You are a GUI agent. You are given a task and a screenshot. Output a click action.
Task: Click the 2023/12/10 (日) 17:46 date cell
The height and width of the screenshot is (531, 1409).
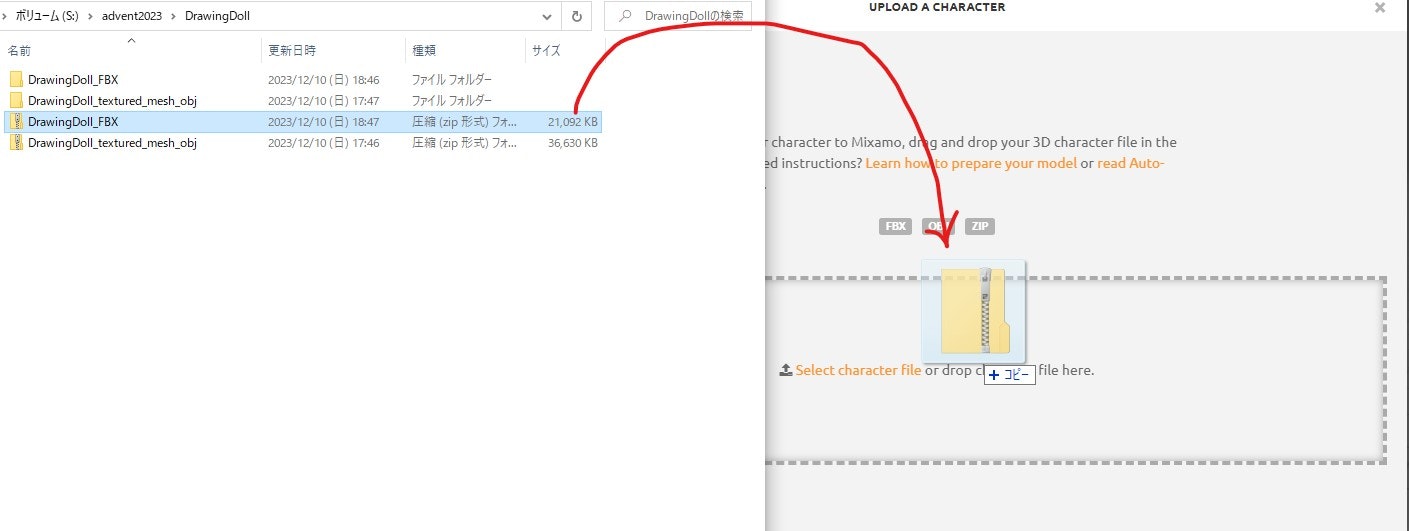tap(323, 143)
